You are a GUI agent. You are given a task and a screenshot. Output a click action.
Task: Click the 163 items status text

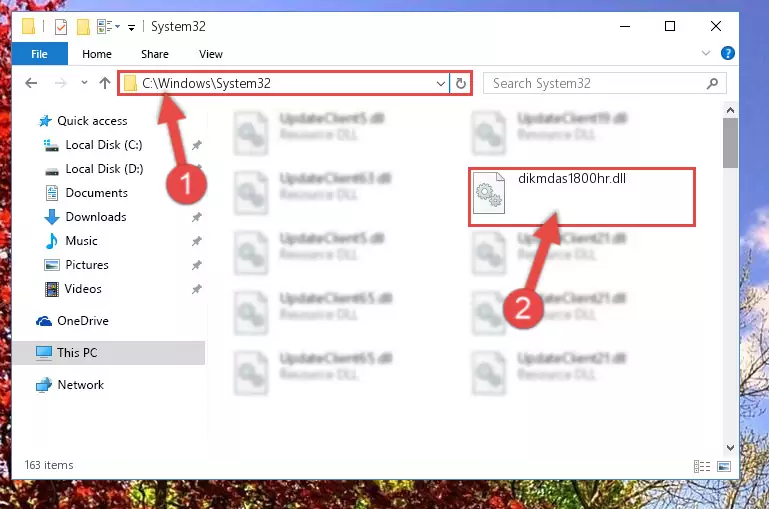tap(49, 465)
